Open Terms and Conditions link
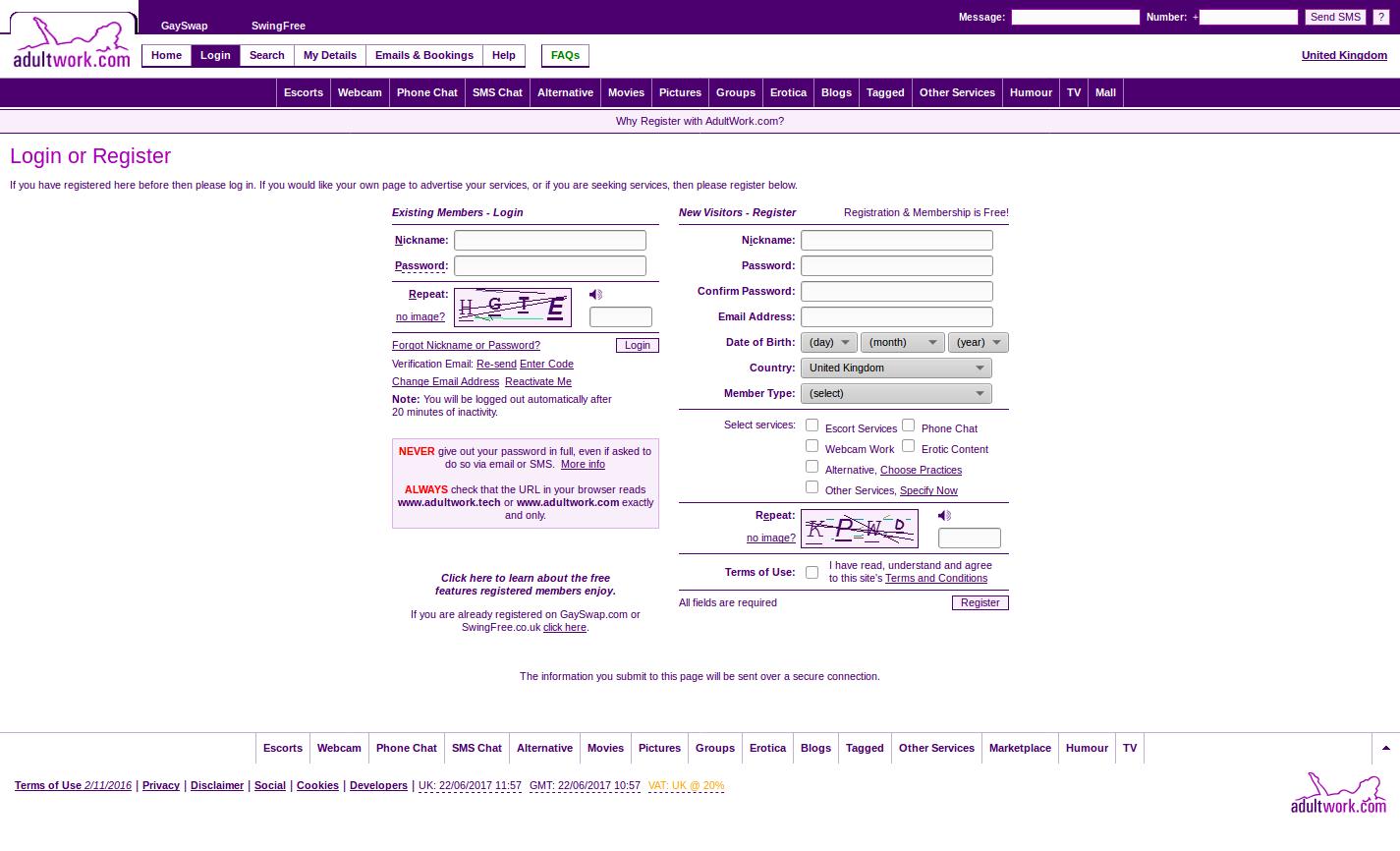Viewport: 1400px width, 851px height. click(936, 578)
